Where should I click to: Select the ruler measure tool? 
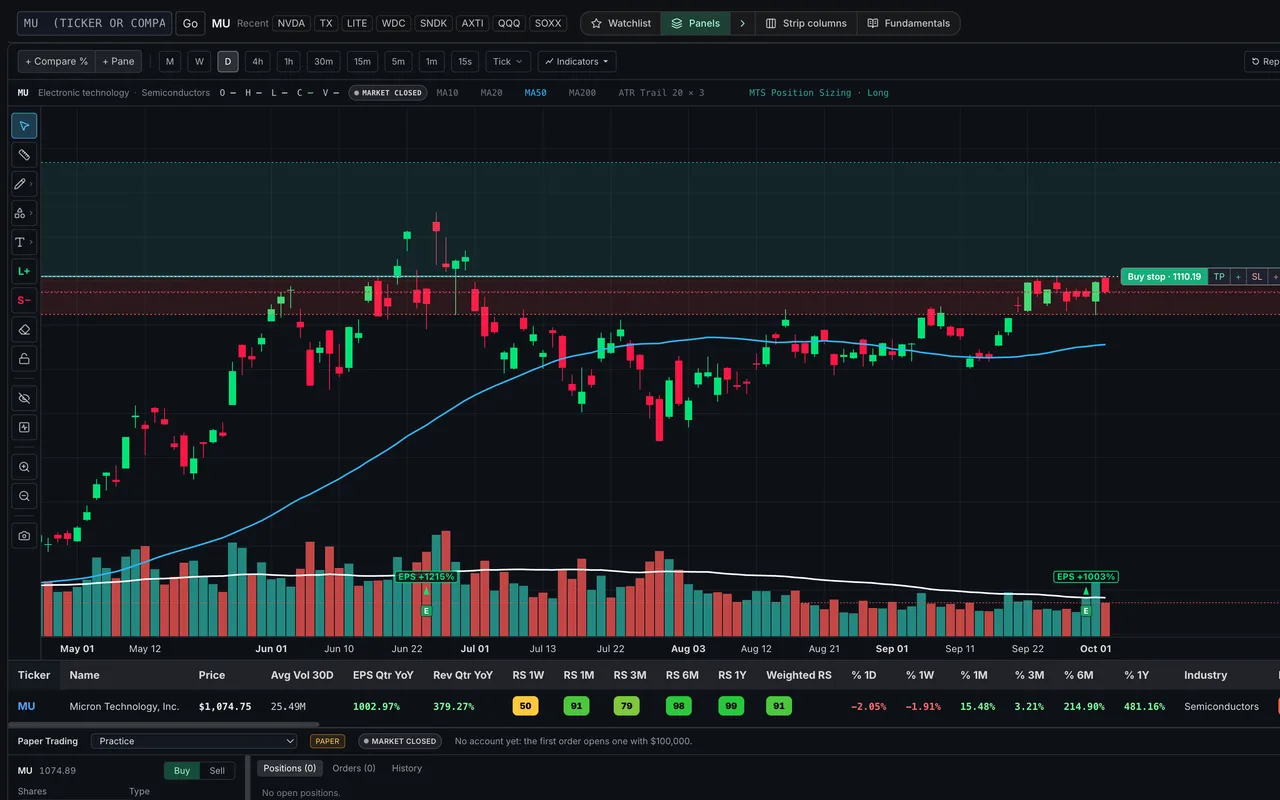[x=24, y=155]
